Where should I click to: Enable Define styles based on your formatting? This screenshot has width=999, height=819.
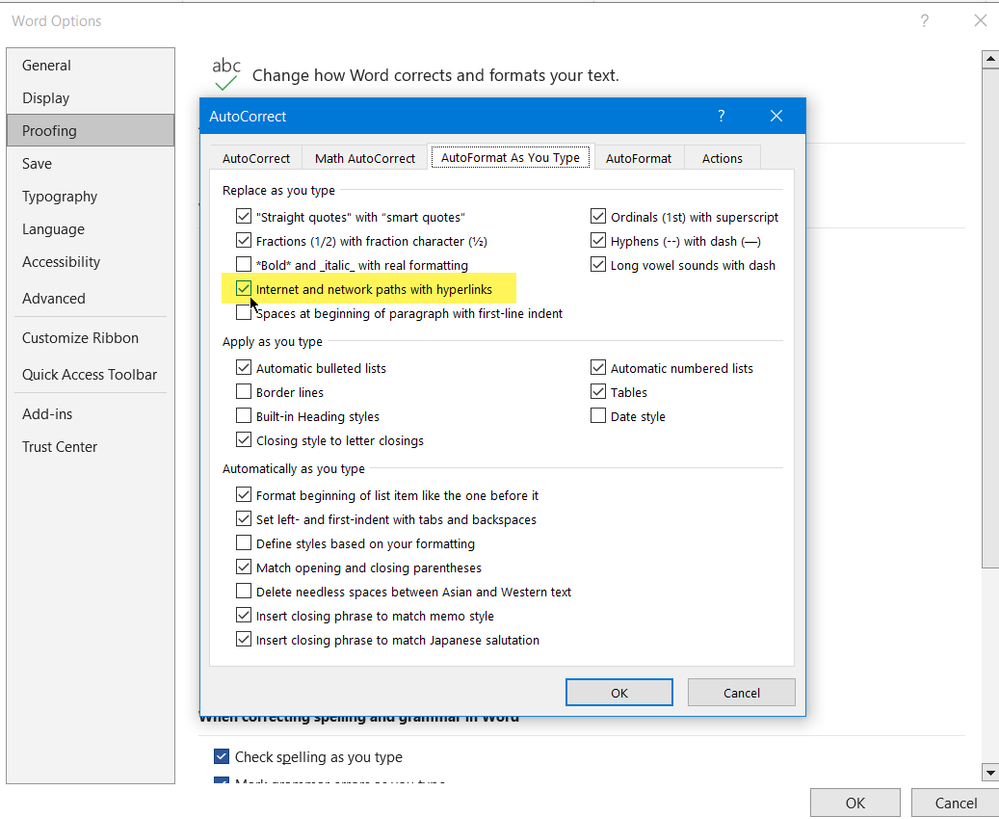point(243,543)
